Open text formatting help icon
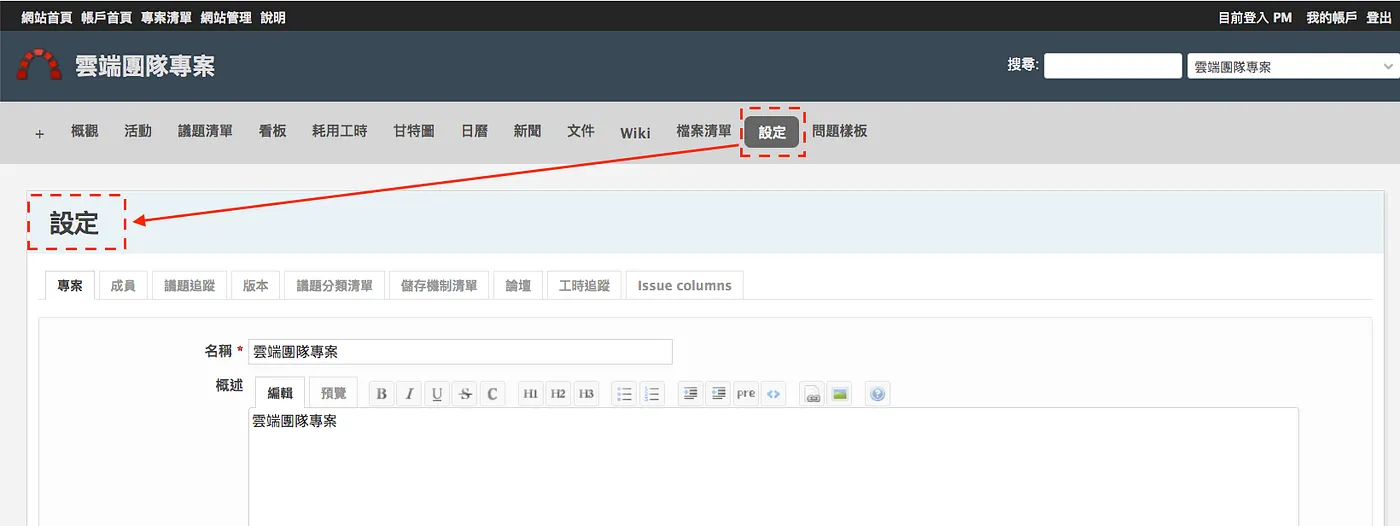 coord(877,394)
